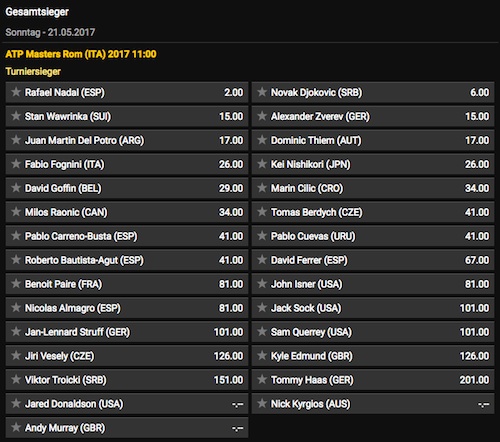
Task: Click the star next to David Ferrer
Action: coord(262,260)
